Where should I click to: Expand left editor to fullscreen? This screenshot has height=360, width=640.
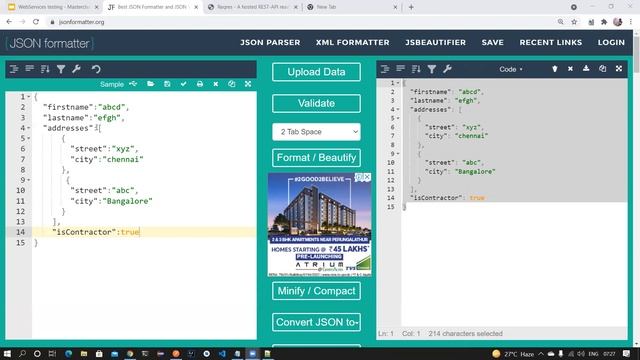coord(248,84)
